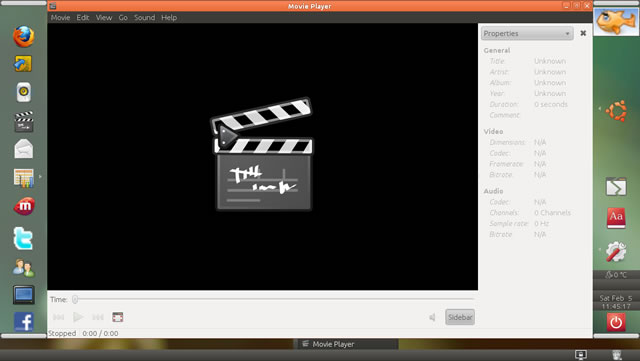
Task: Open Facebook icon in dock
Action: [24, 322]
